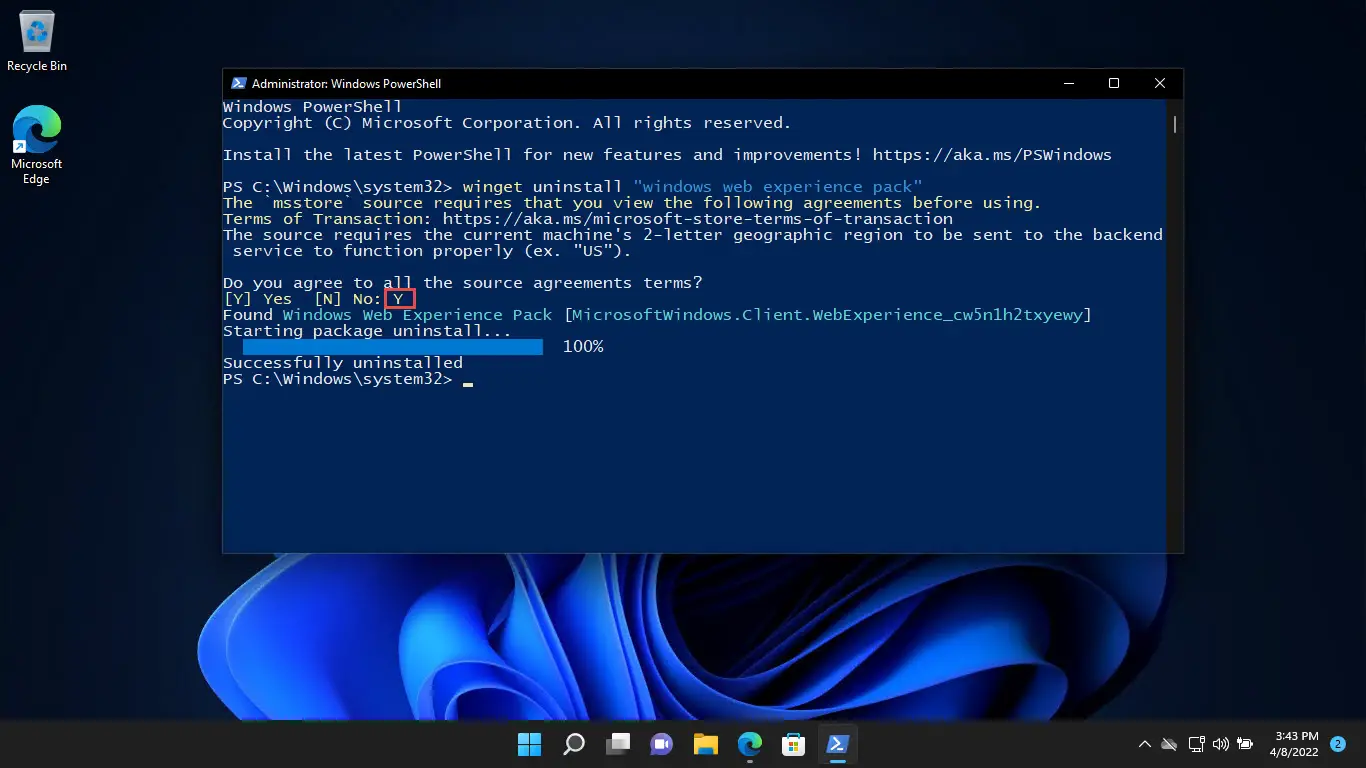The height and width of the screenshot is (768, 1366).
Task: Click battery status tray icon
Action: 1245,744
